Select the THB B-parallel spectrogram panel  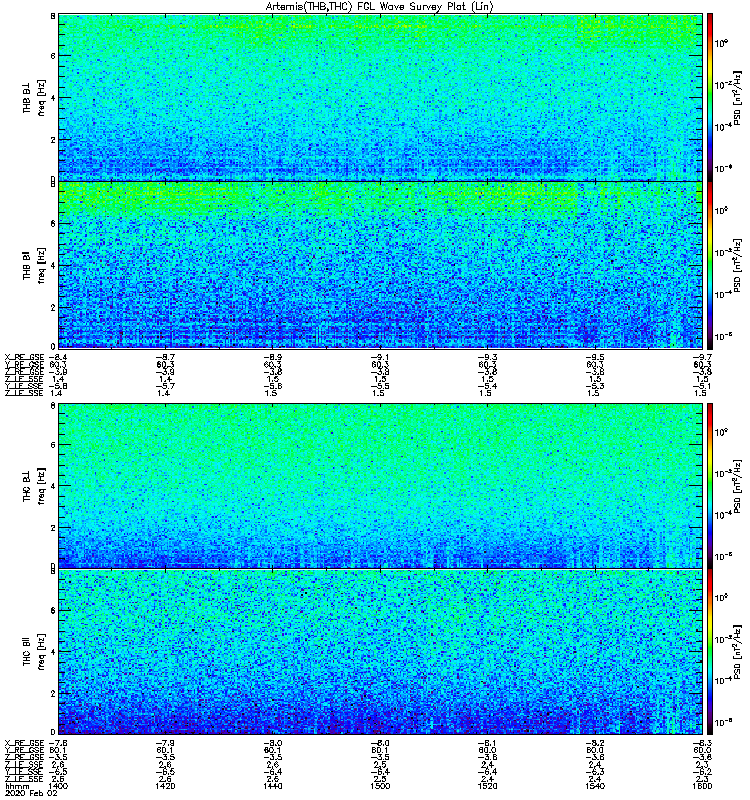[x=381, y=265]
